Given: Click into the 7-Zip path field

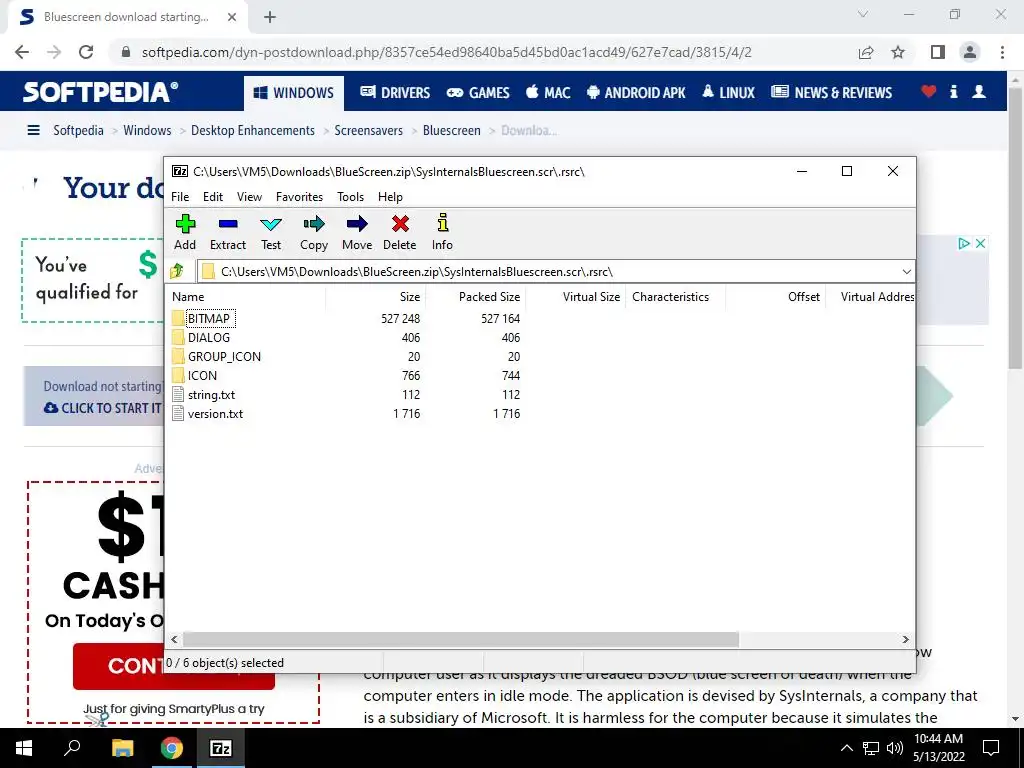Looking at the screenshot, I should [x=549, y=272].
